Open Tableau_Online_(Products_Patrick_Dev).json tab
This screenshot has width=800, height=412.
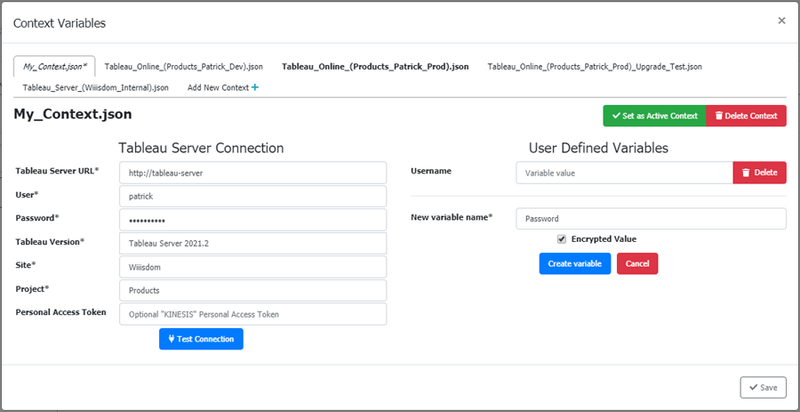pyautogui.click(x=184, y=66)
